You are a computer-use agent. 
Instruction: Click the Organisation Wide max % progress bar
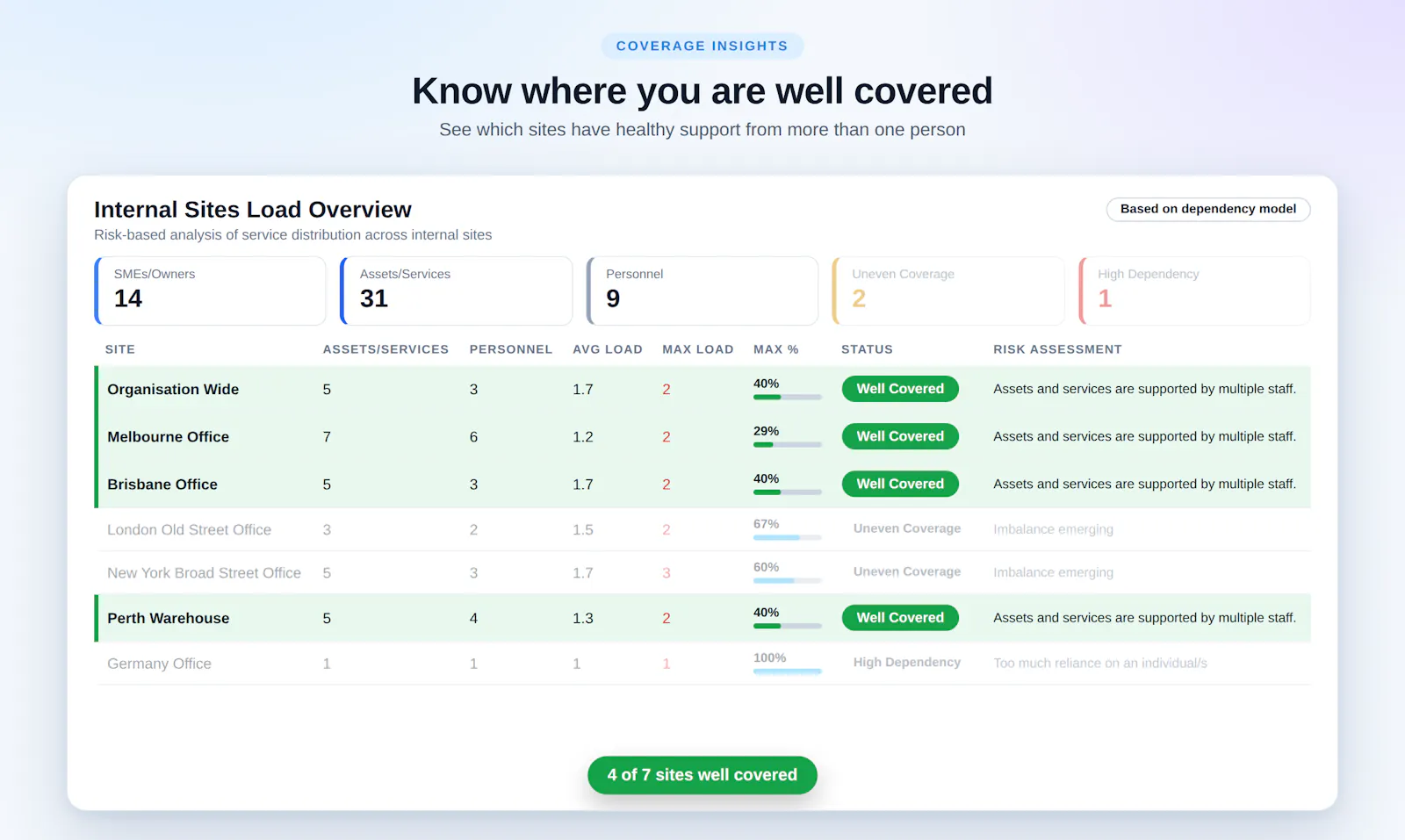click(788, 397)
